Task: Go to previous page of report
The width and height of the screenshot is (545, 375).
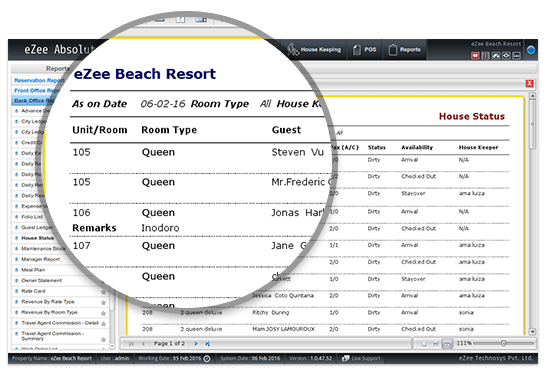Action: (143, 344)
